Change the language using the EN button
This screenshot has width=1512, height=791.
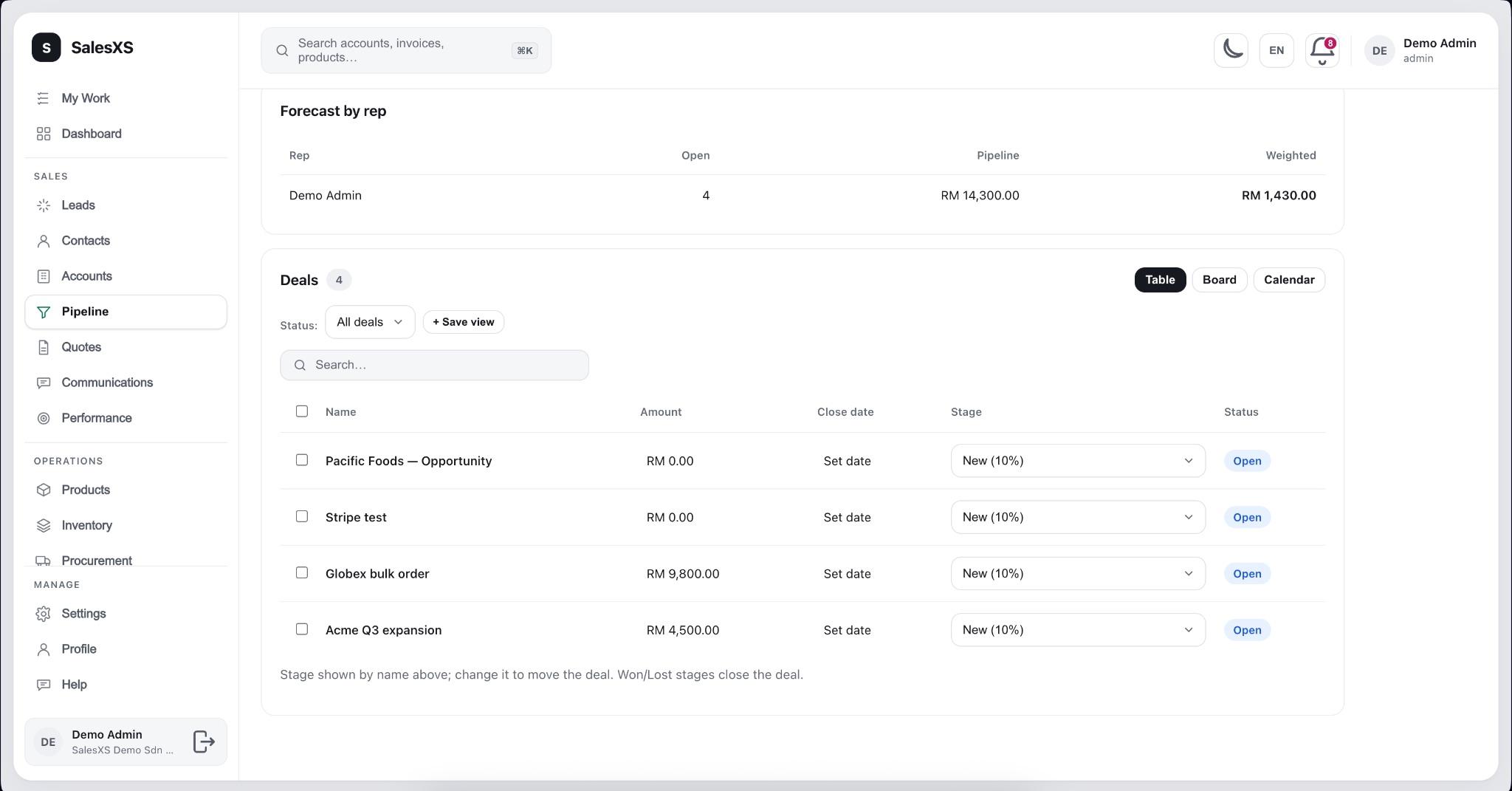1276,50
